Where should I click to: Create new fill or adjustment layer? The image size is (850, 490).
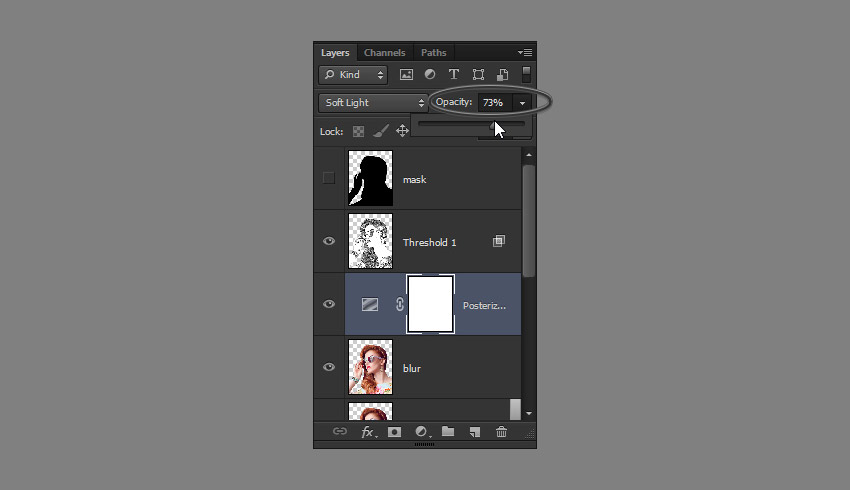click(x=422, y=431)
